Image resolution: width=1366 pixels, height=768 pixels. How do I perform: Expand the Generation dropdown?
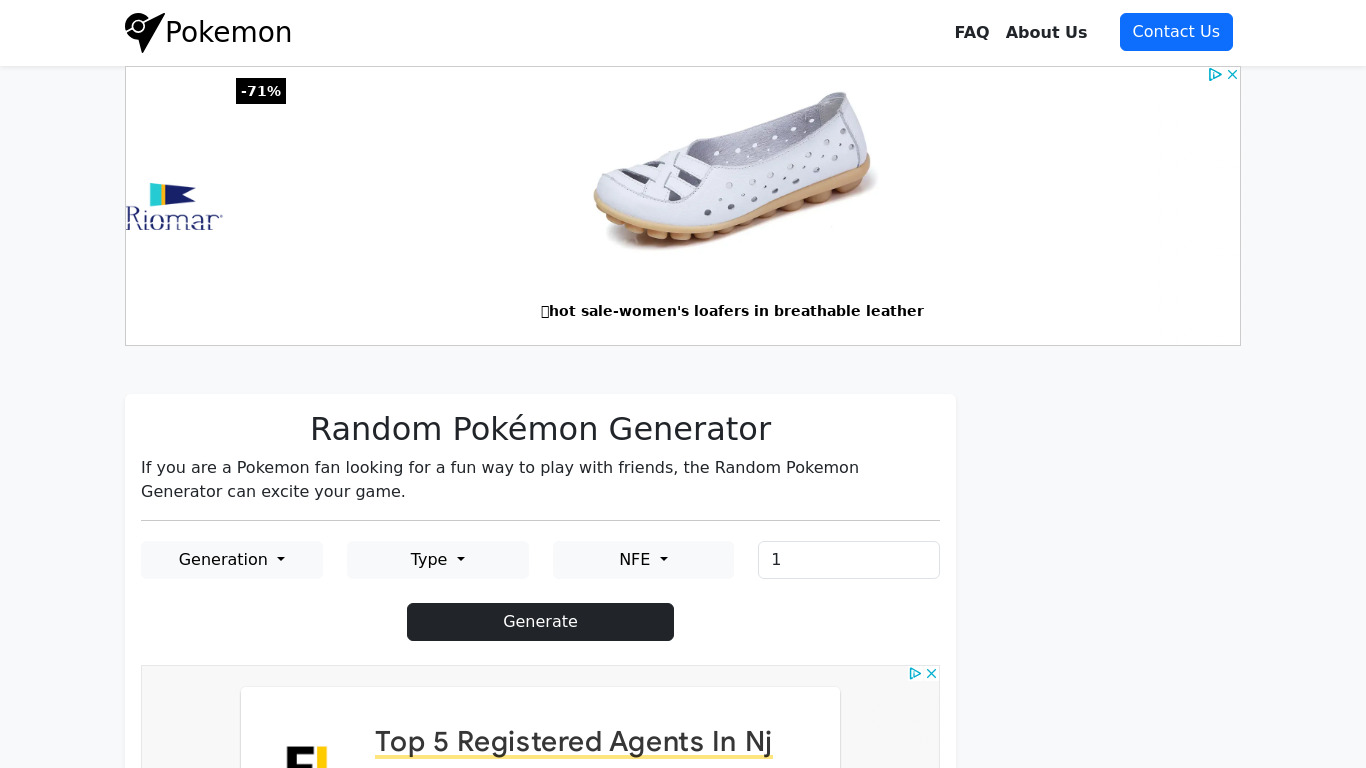coord(232,560)
